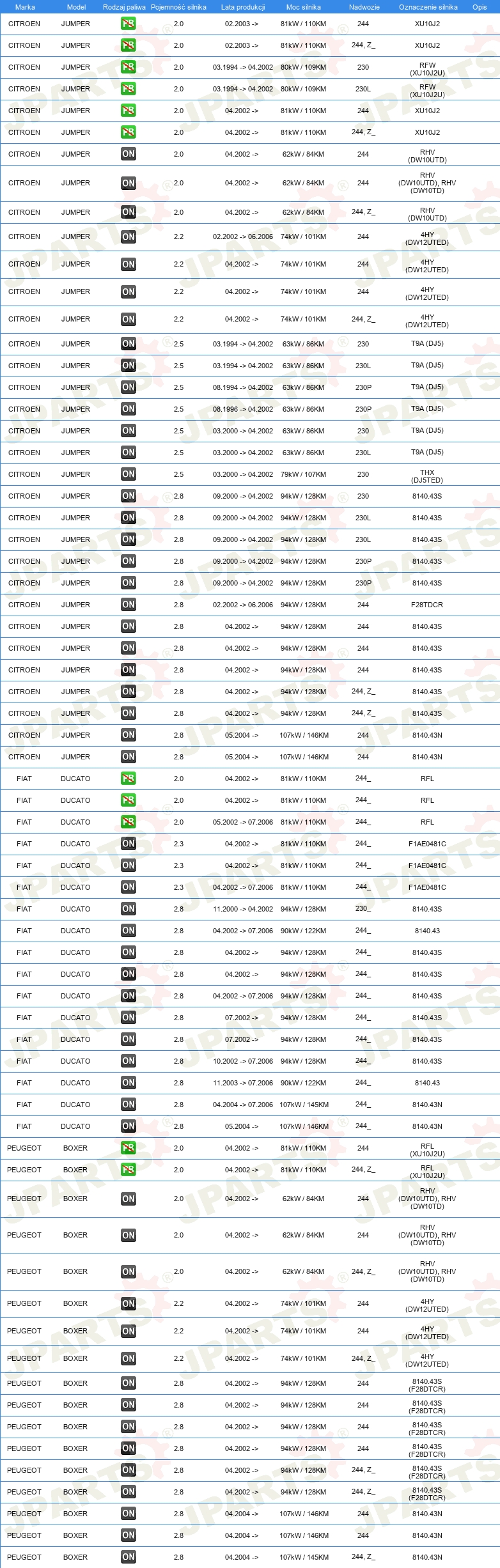Click ON diesel icon in the 08.1996 -> 04.2002 row
Image resolution: width=500 pixels, height=1568 pixels.
[129, 409]
